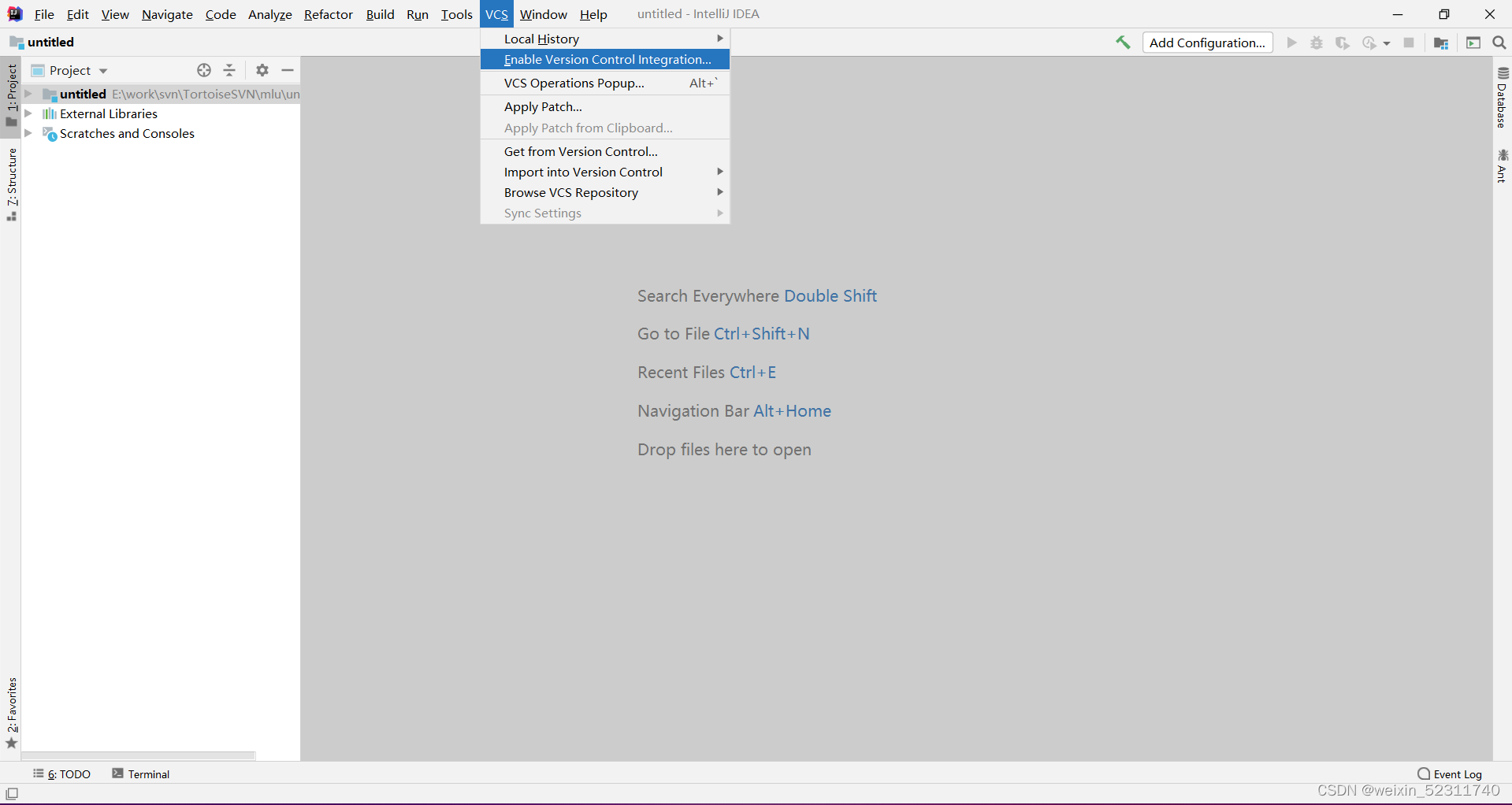
Task: Select Enable Version Control Integration
Action: tap(605, 59)
